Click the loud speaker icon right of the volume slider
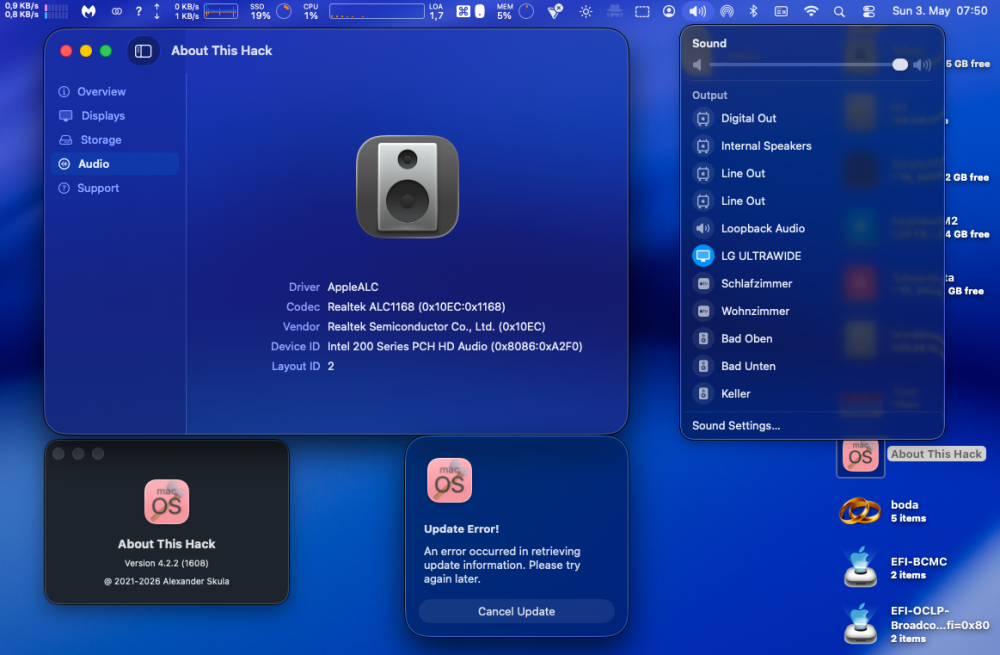This screenshot has height=655, width=1000. pos(922,64)
